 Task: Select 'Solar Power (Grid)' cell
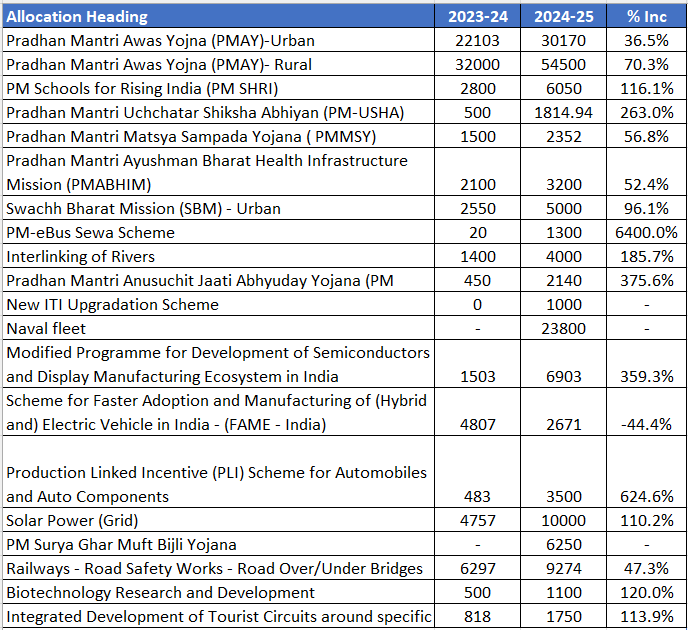tap(219, 520)
